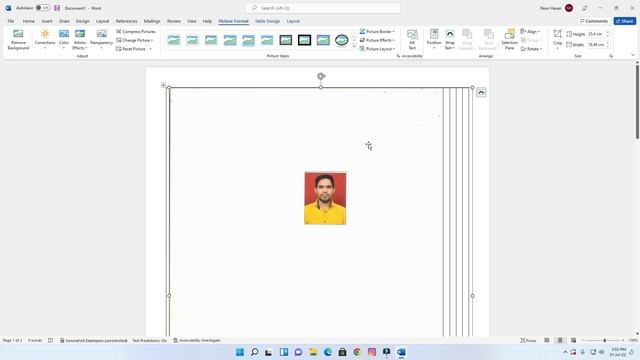Click Text Predictions: On in status bar
This screenshot has height=360, width=640.
(149, 340)
